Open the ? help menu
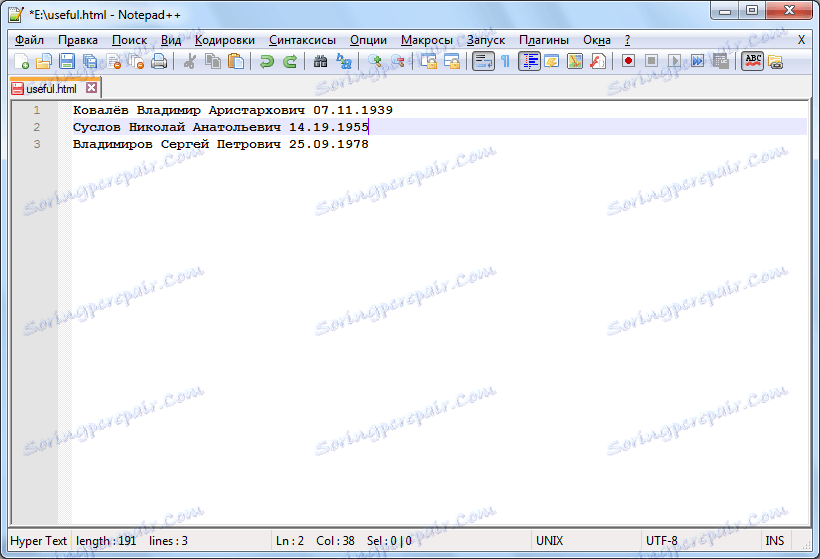The height and width of the screenshot is (559, 820). point(627,40)
